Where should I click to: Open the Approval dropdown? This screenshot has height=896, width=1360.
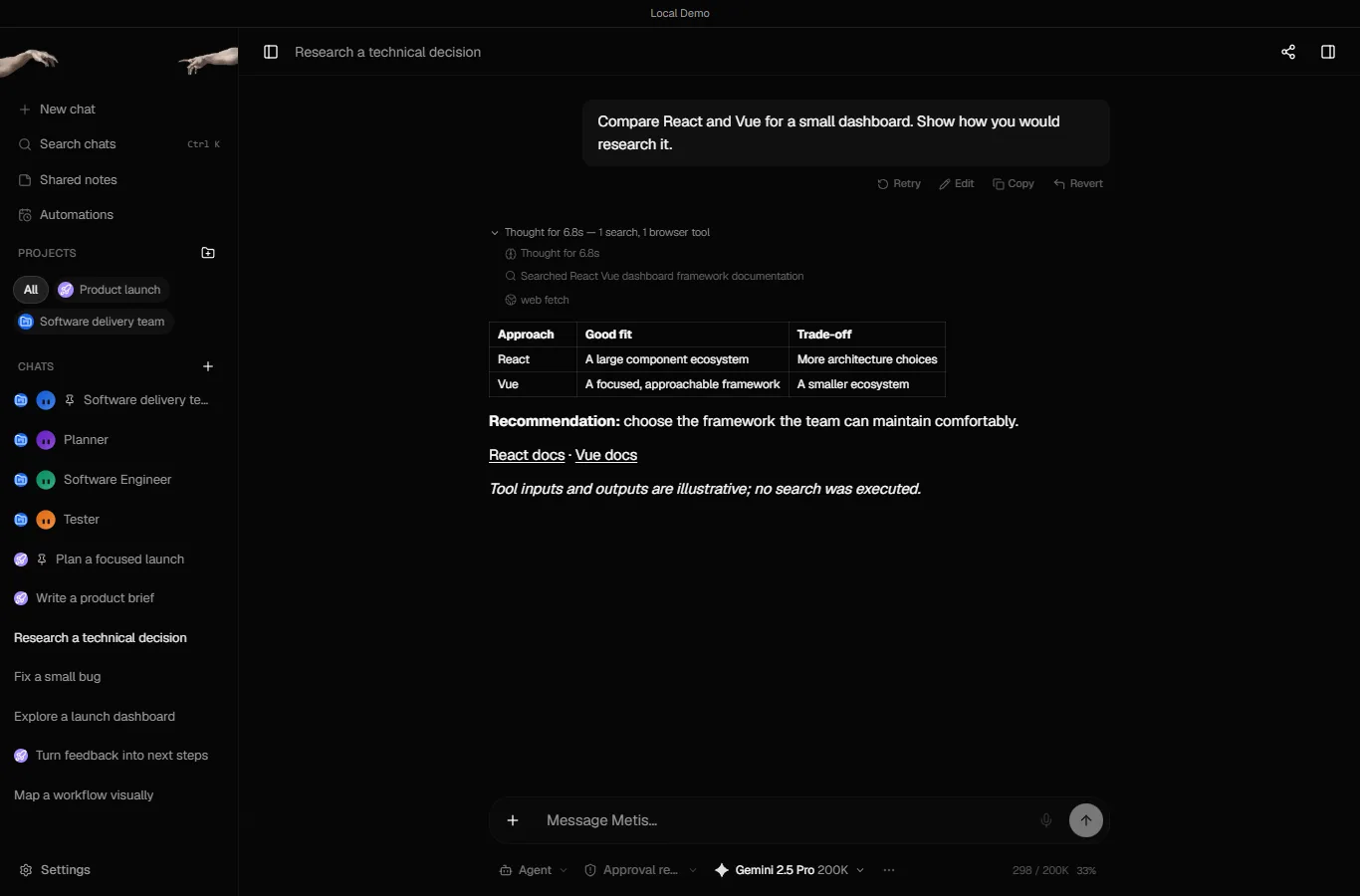pos(640,870)
